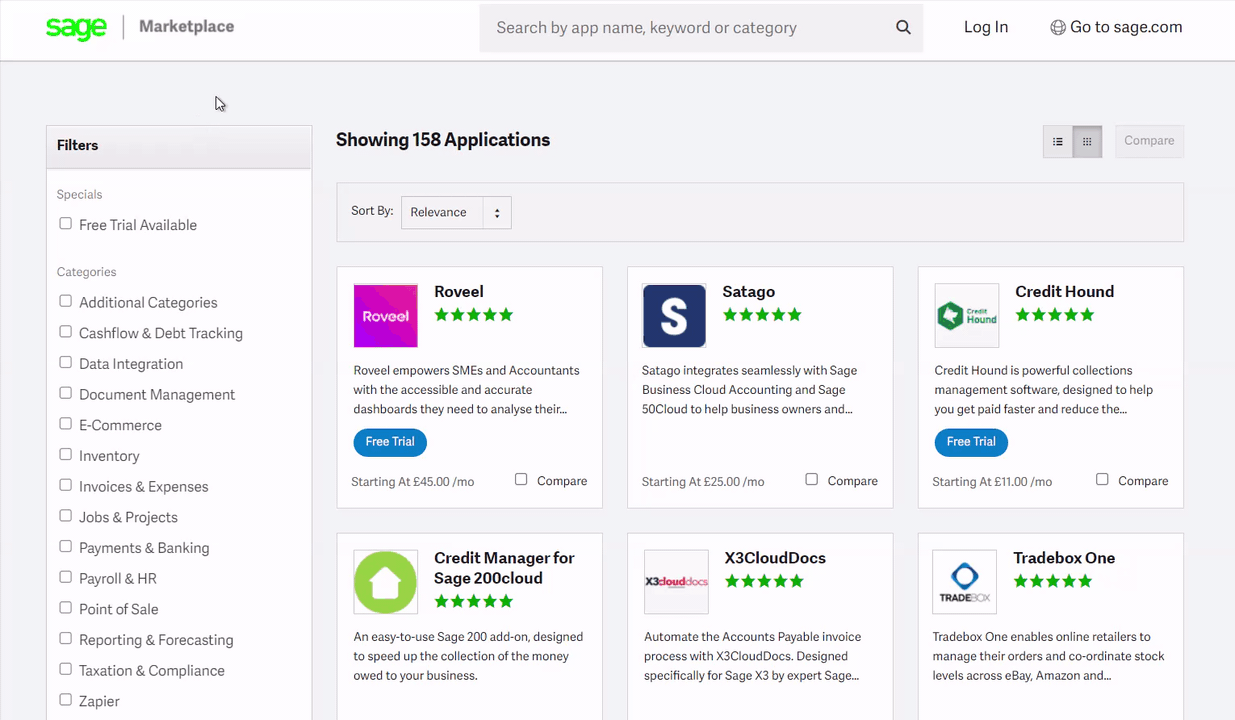Switch to list view layout
1235x720 pixels.
pos(1058,142)
